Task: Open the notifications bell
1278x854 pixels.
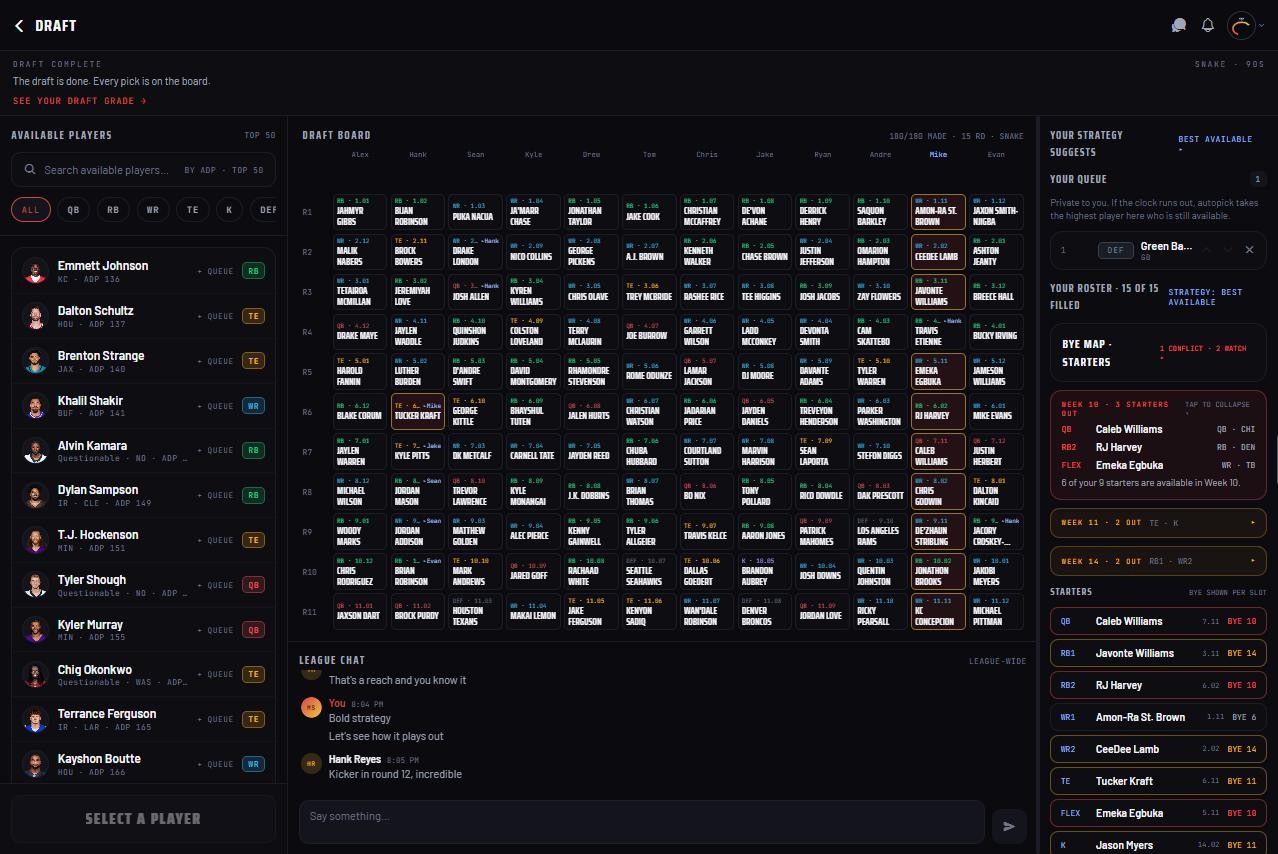Action: pyautogui.click(x=1208, y=26)
